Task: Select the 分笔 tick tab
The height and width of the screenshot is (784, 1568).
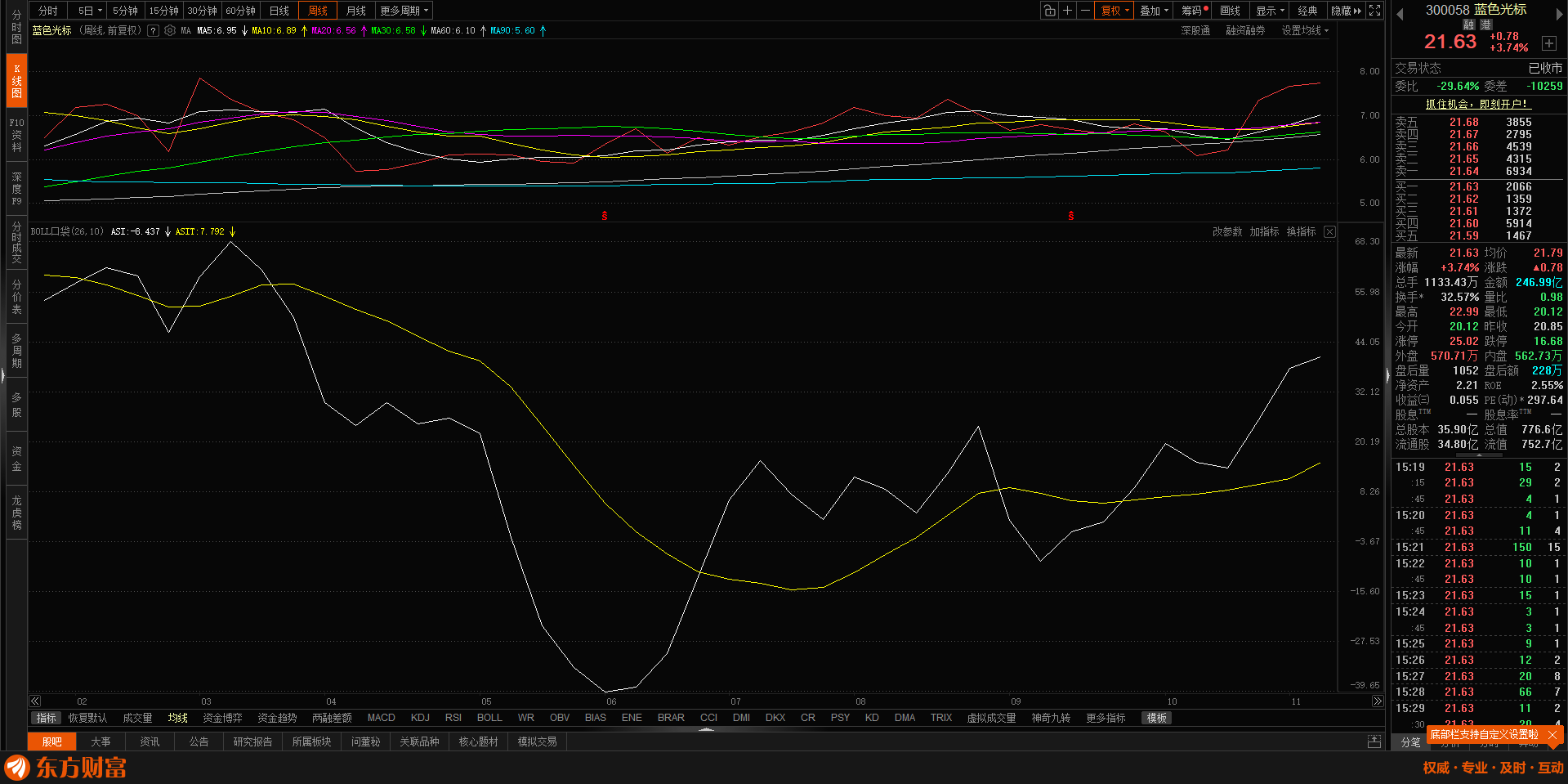Action: point(1410,742)
